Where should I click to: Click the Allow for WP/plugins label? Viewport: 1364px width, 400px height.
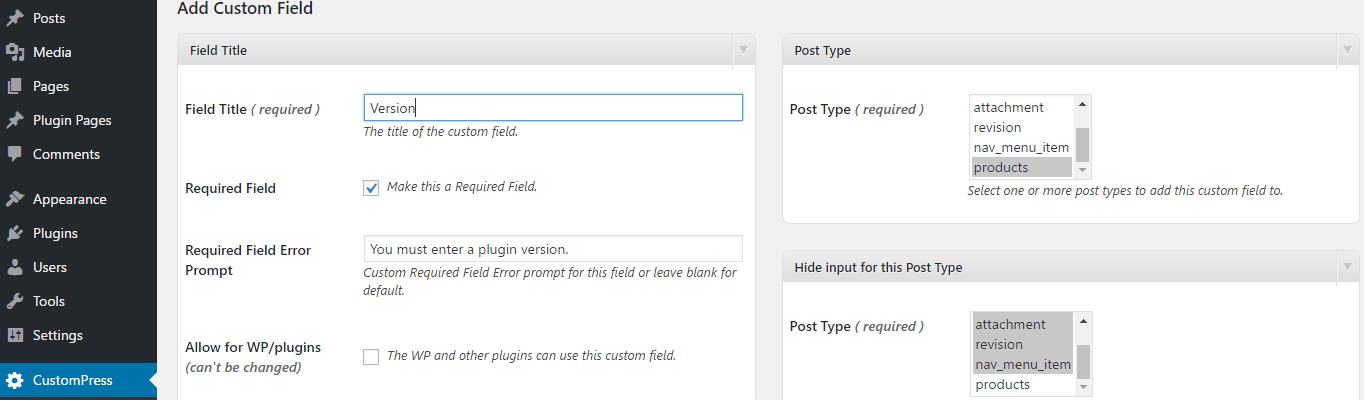pos(253,348)
